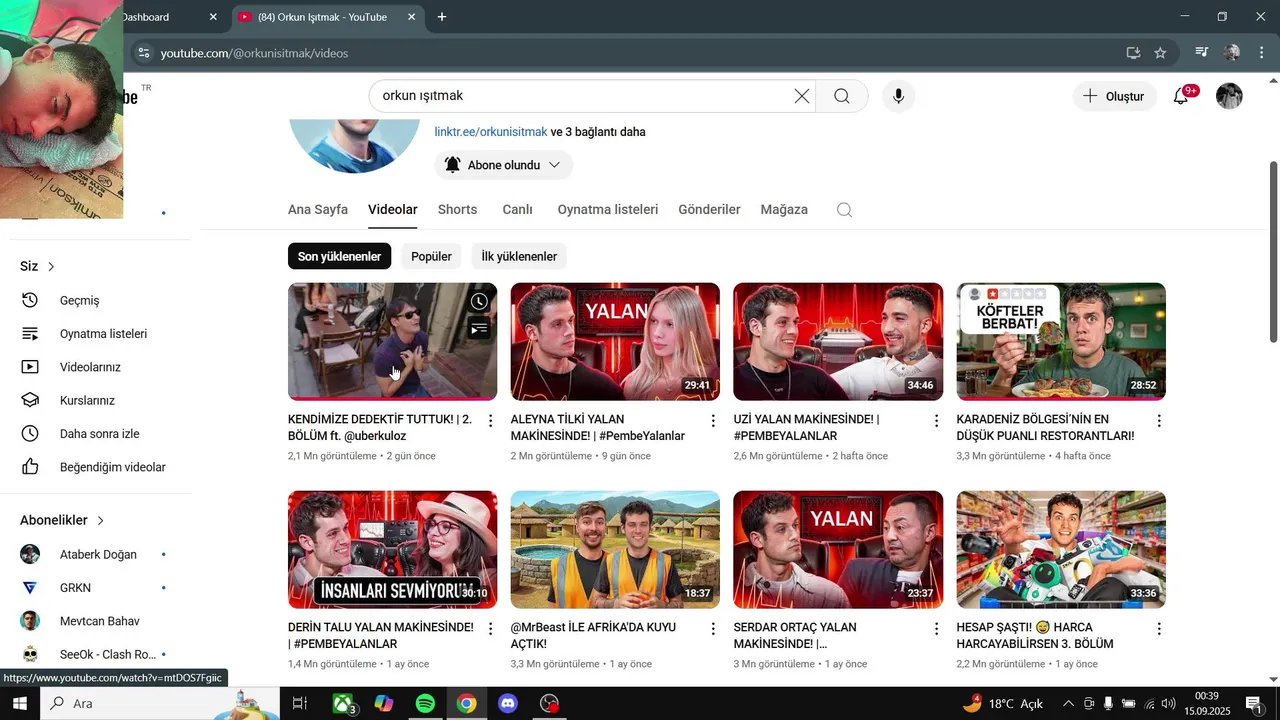1280x720 pixels.
Task: Select İlk yüklenenler filter chip
Action: [519, 257]
